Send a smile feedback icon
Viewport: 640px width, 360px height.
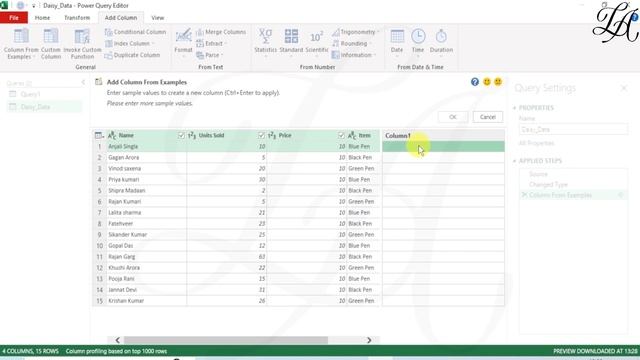tap(487, 82)
